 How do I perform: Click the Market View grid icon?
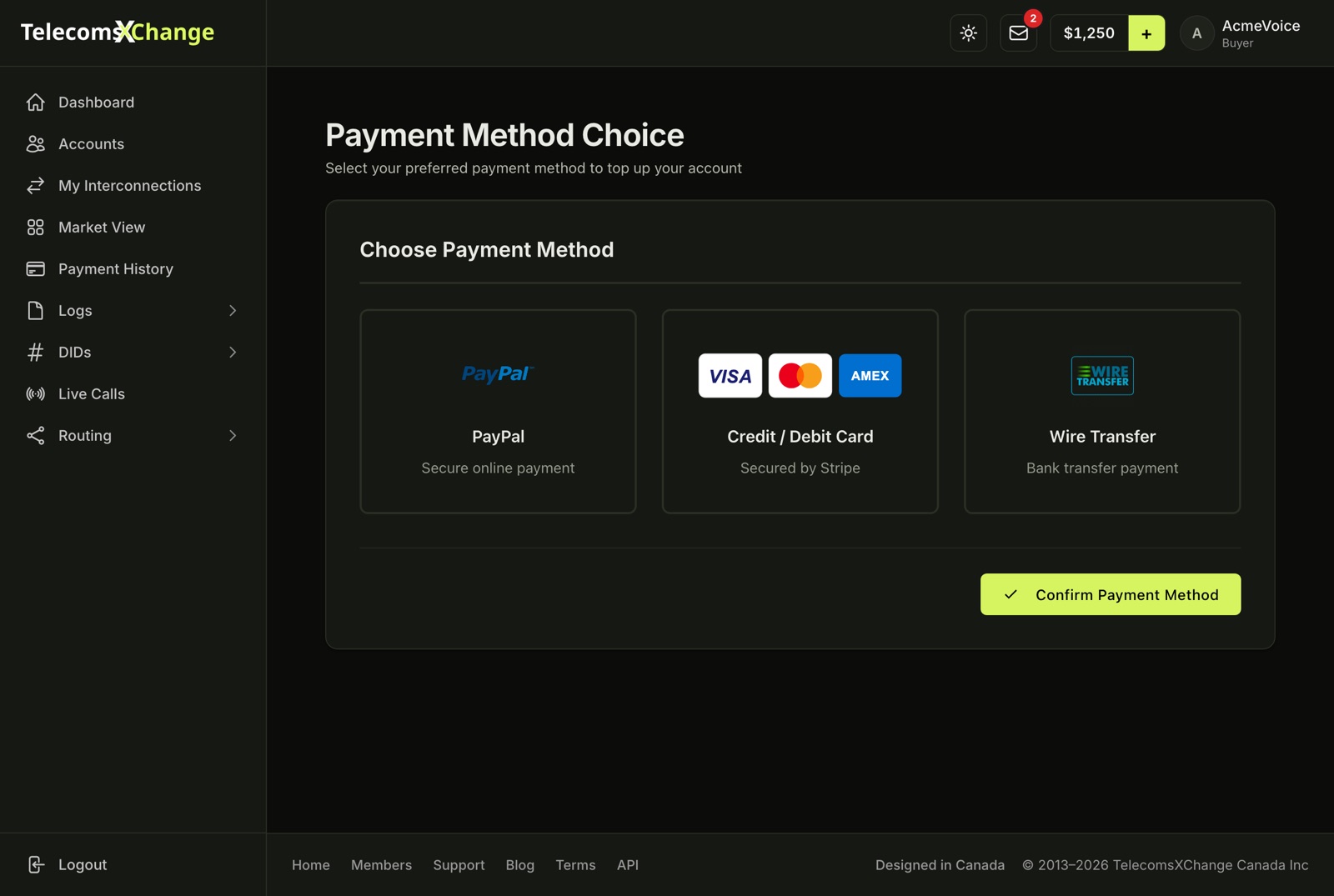coord(35,227)
